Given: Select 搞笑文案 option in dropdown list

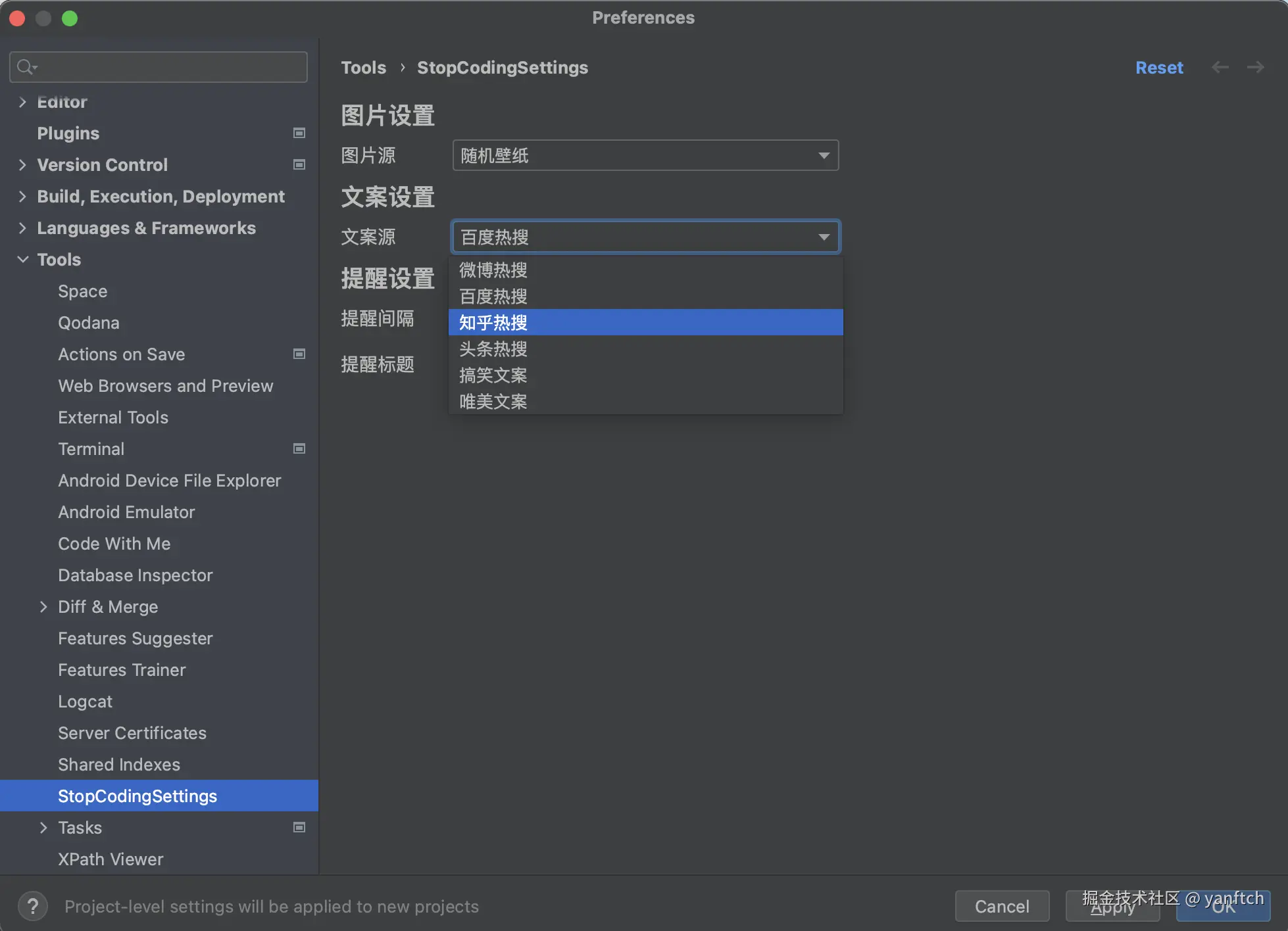Looking at the screenshot, I should tap(493, 375).
